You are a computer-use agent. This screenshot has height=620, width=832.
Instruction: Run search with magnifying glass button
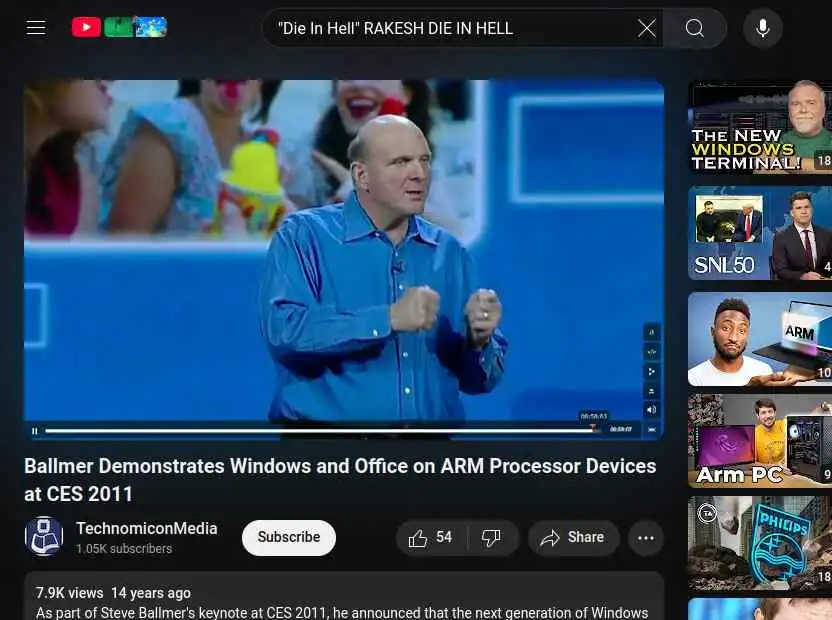click(694, 28)
